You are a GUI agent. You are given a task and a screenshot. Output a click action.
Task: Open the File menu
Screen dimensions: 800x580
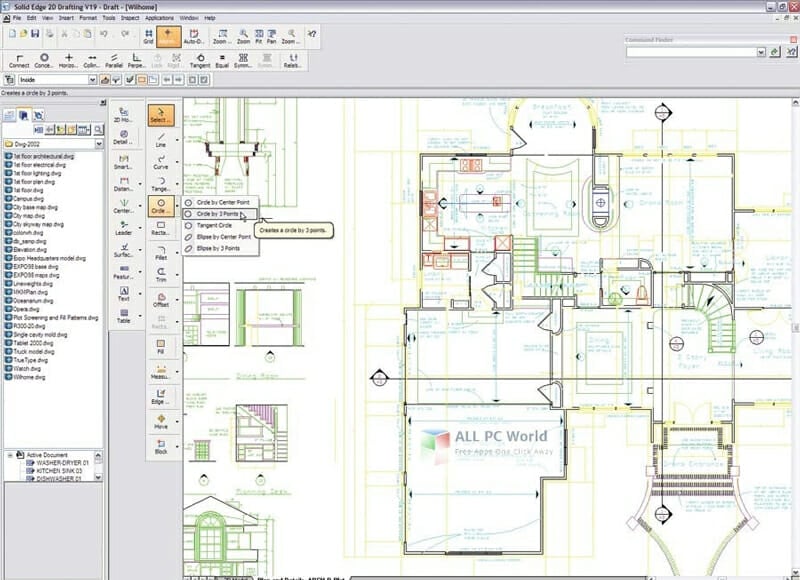pos(17,18)
